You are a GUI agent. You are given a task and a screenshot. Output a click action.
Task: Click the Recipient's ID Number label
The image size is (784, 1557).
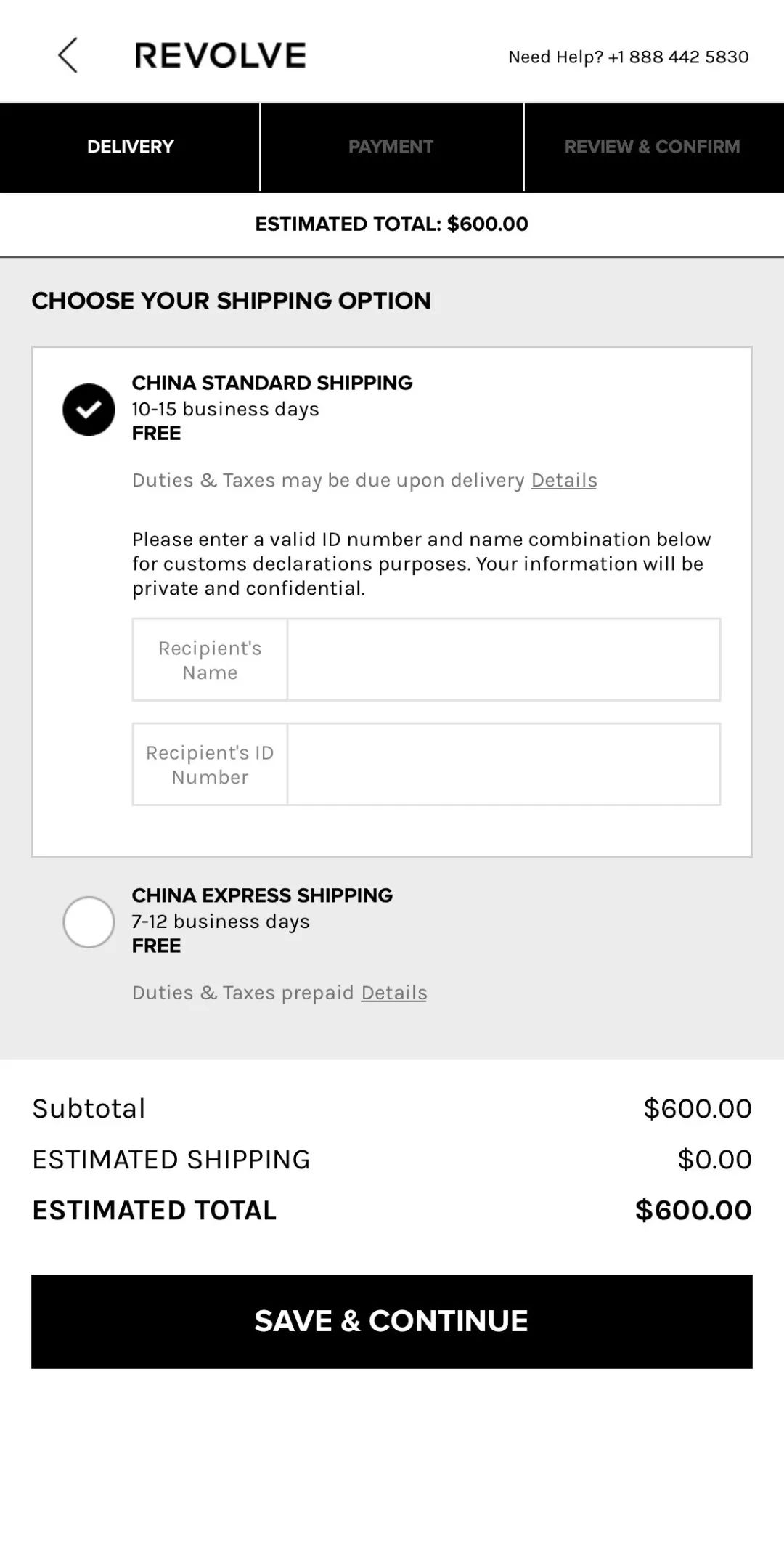[x=210, y=765]
